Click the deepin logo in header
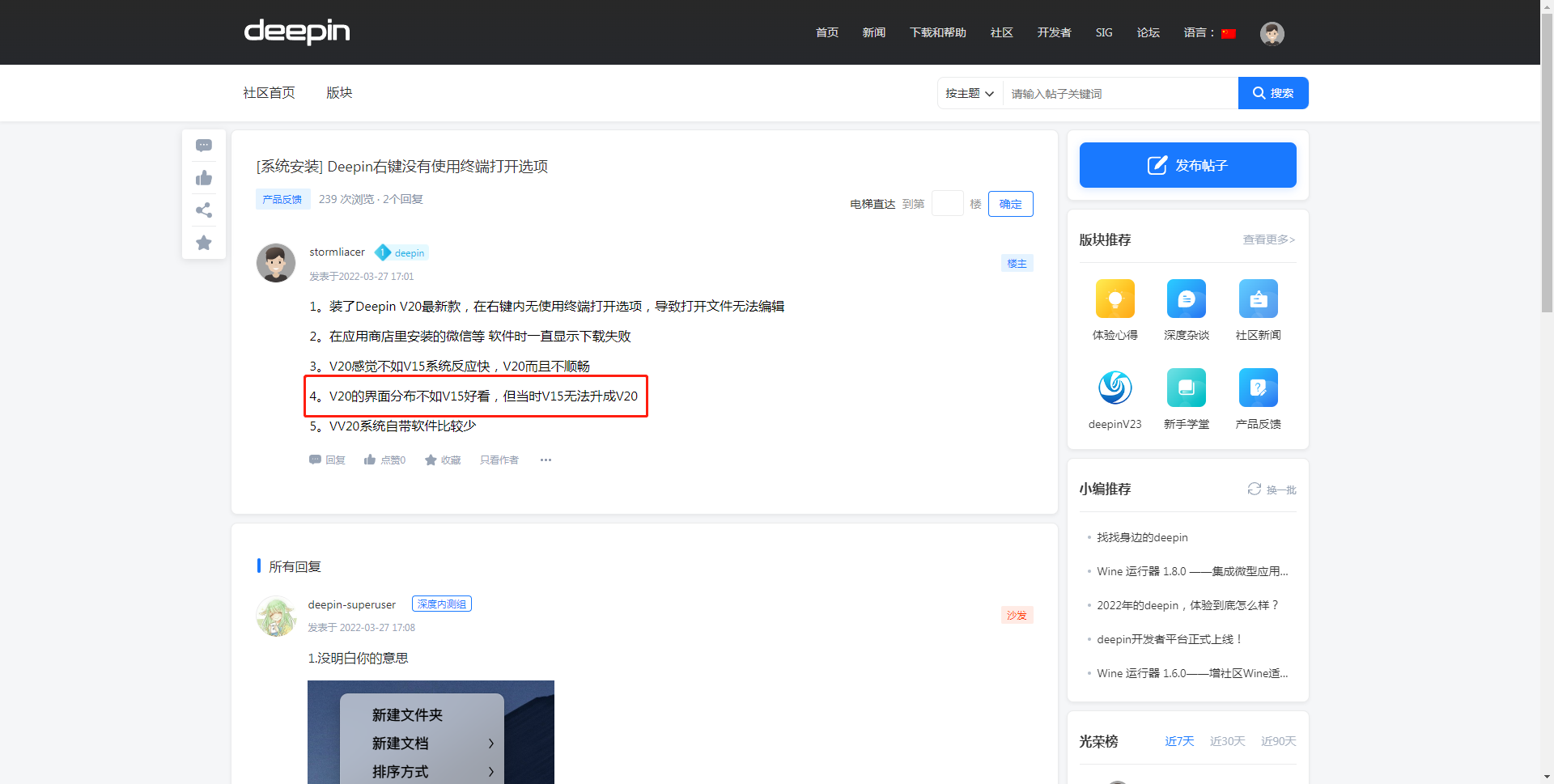Image resolution: width=1554 pixels, height=784 pixels. (x=297, y=32)
